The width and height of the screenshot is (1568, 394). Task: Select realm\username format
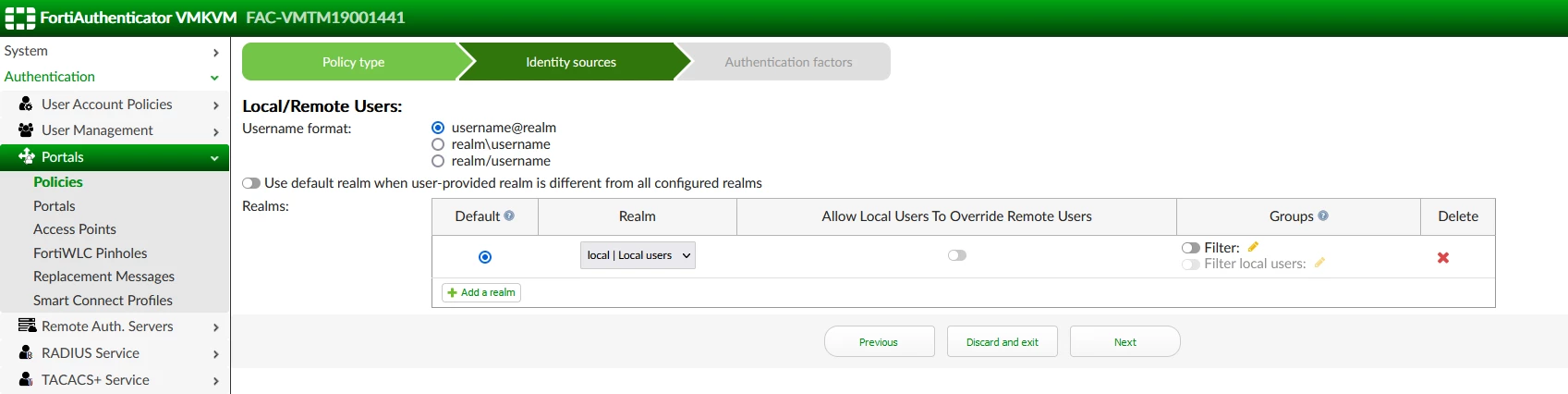click(438, 144)
